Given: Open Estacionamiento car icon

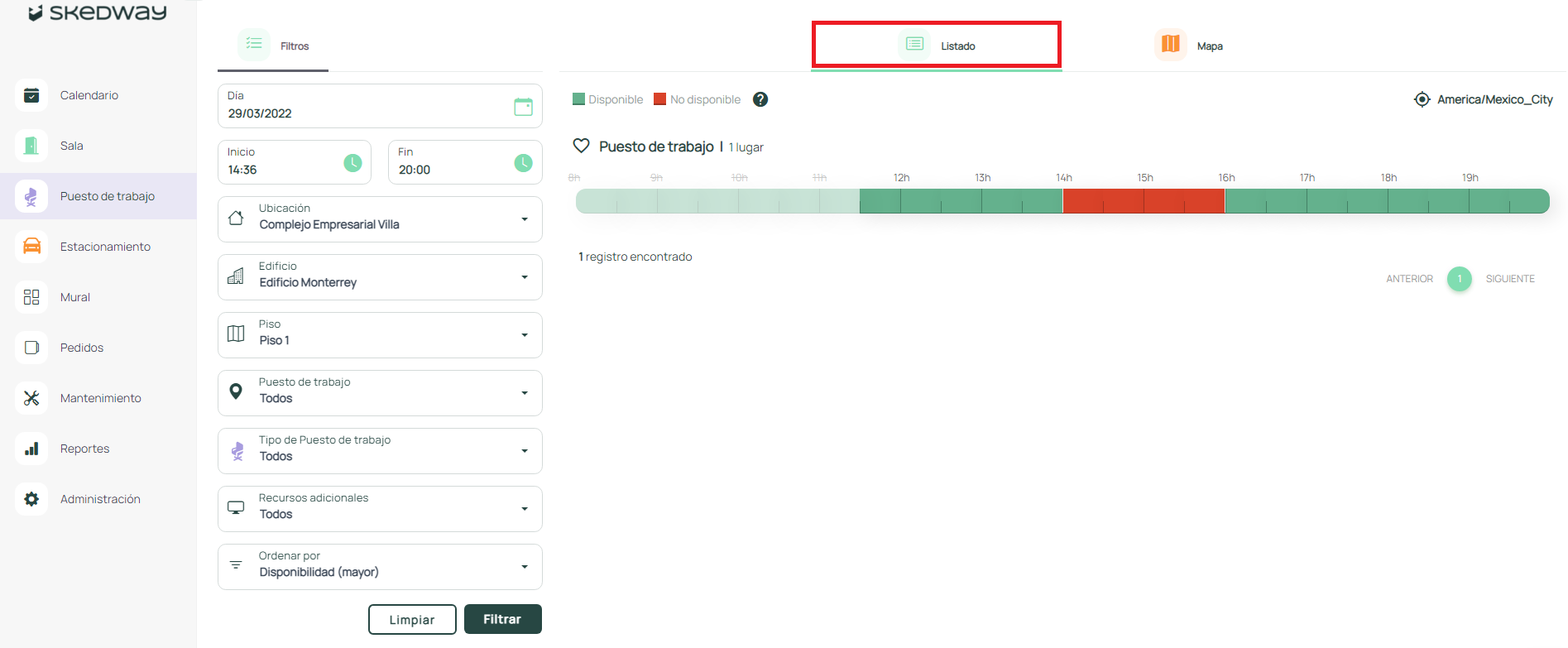Looking at the screenshot, I should click(31, 247).
